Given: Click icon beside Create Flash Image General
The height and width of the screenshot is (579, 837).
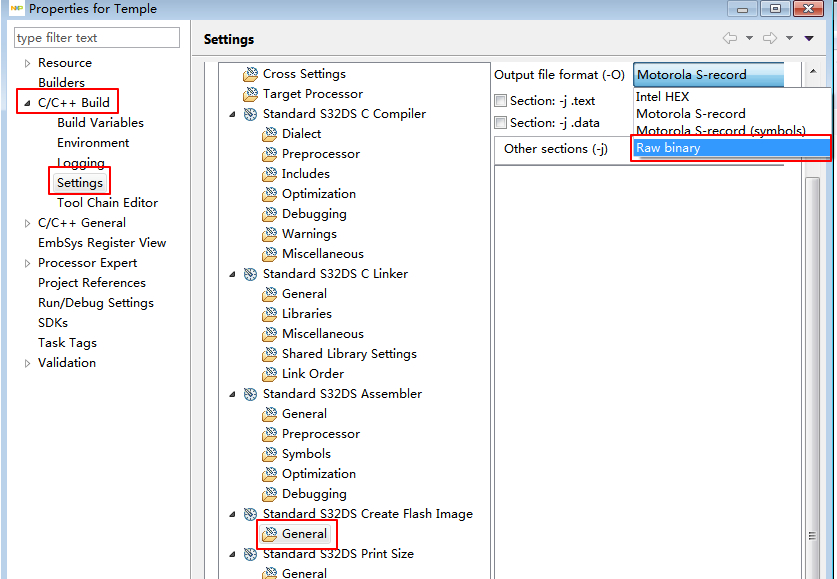Looking at the screenshot, I should pos(270,534).
